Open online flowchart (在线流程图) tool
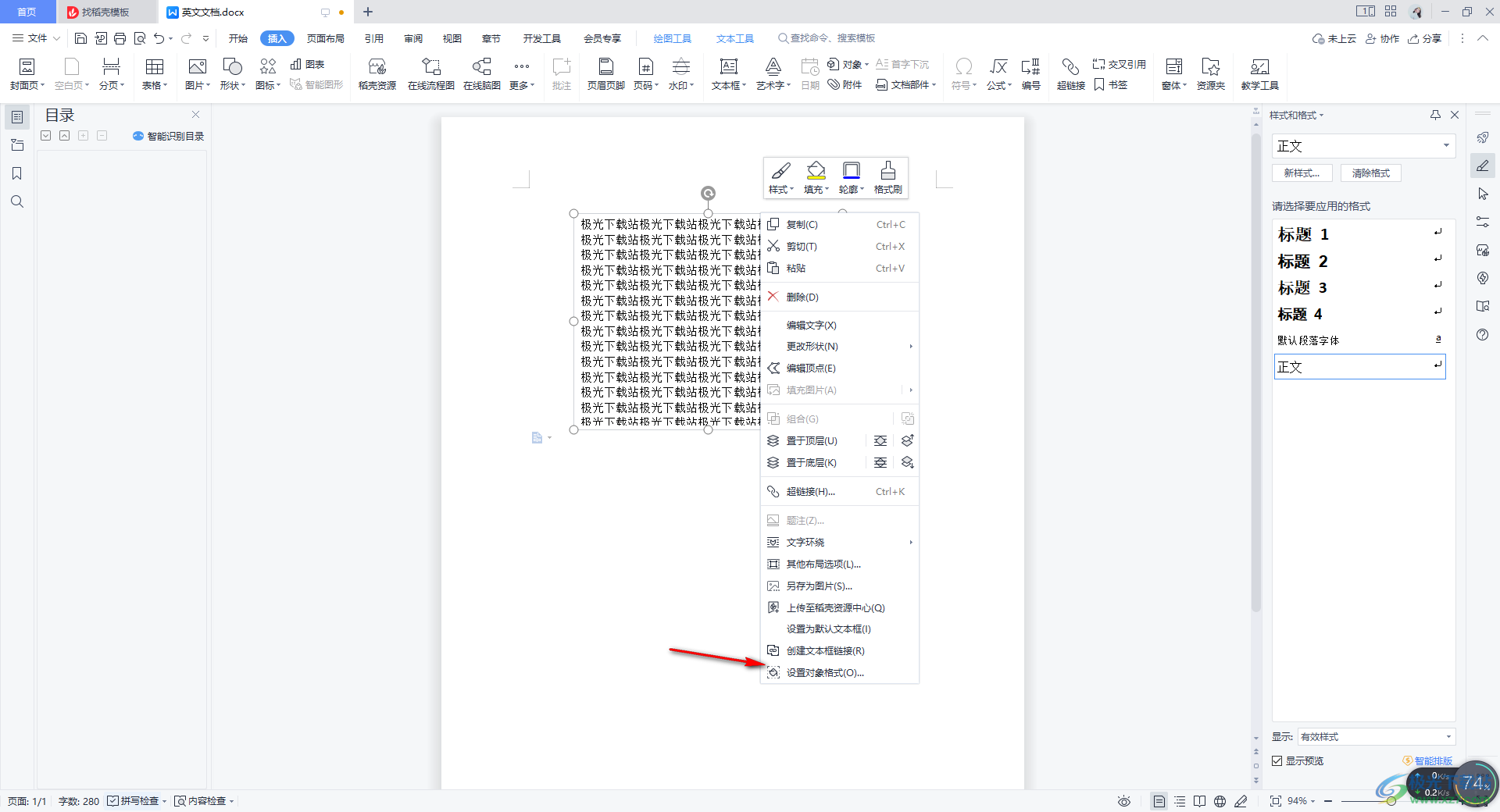 click(430, 74)
